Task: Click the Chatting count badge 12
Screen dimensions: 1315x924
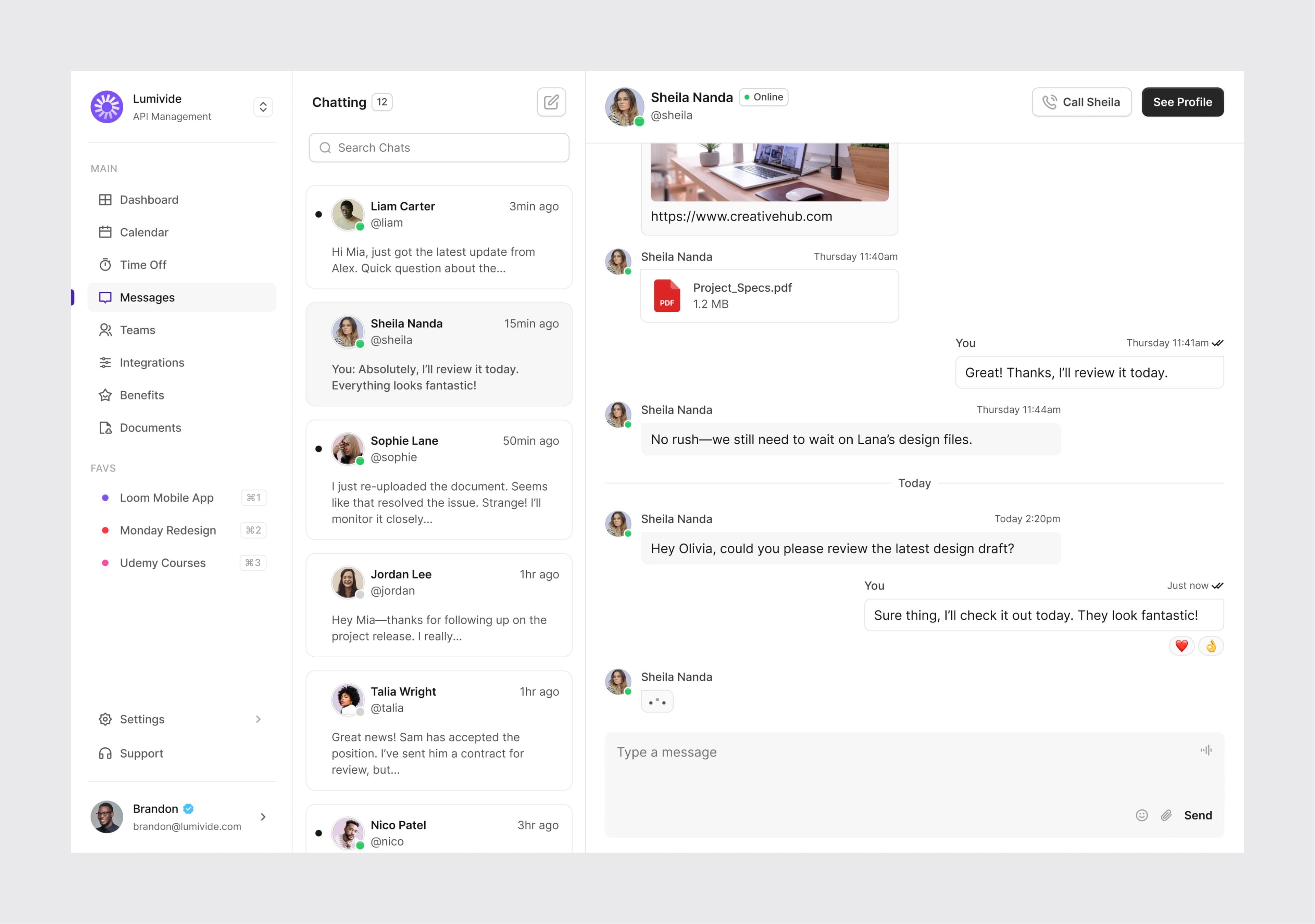Action: point(382,102)
